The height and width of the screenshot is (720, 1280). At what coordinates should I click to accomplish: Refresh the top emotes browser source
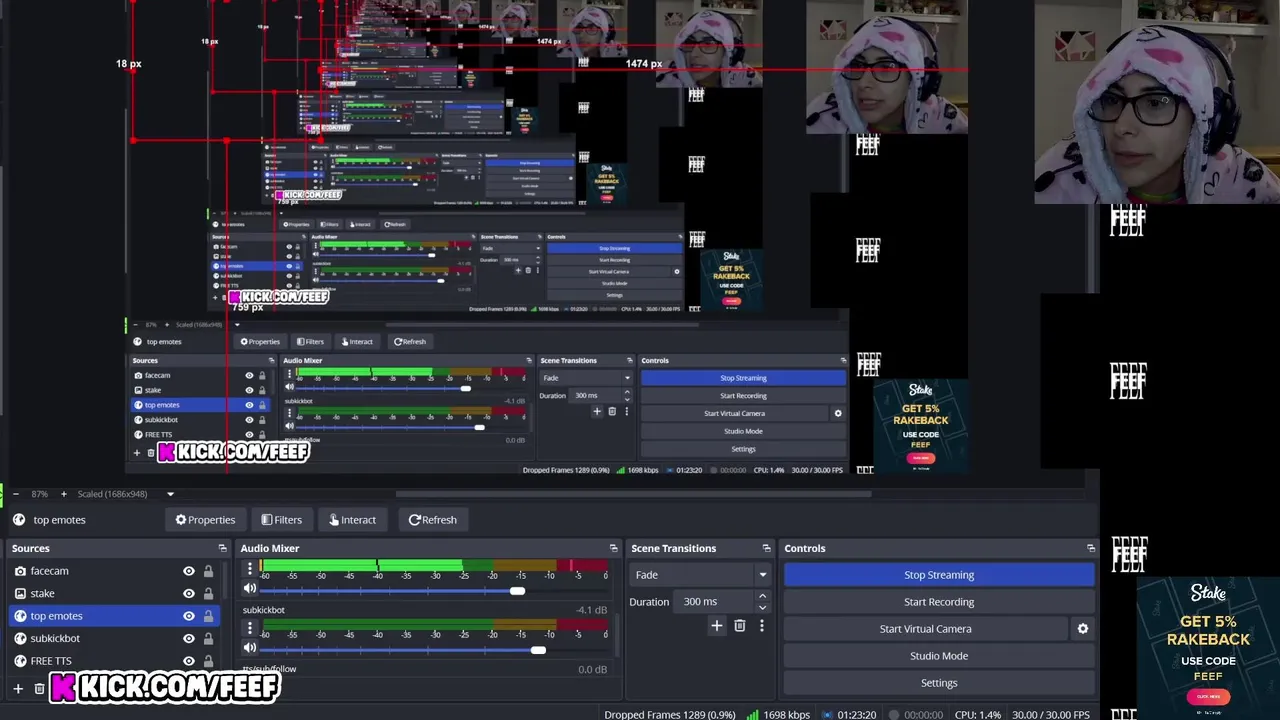432,520
